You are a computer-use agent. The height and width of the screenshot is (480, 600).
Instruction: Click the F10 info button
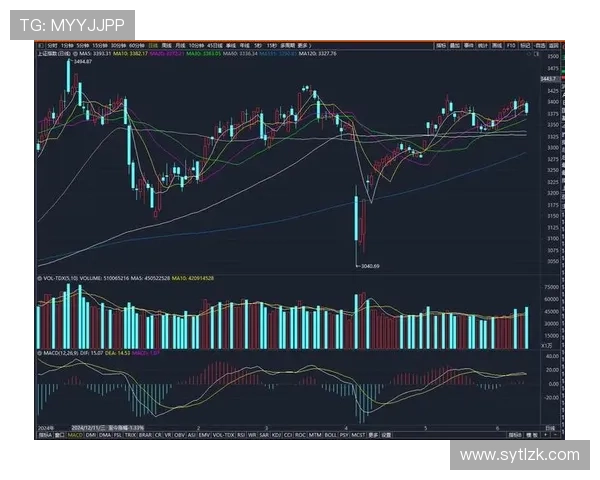(511, 45)
